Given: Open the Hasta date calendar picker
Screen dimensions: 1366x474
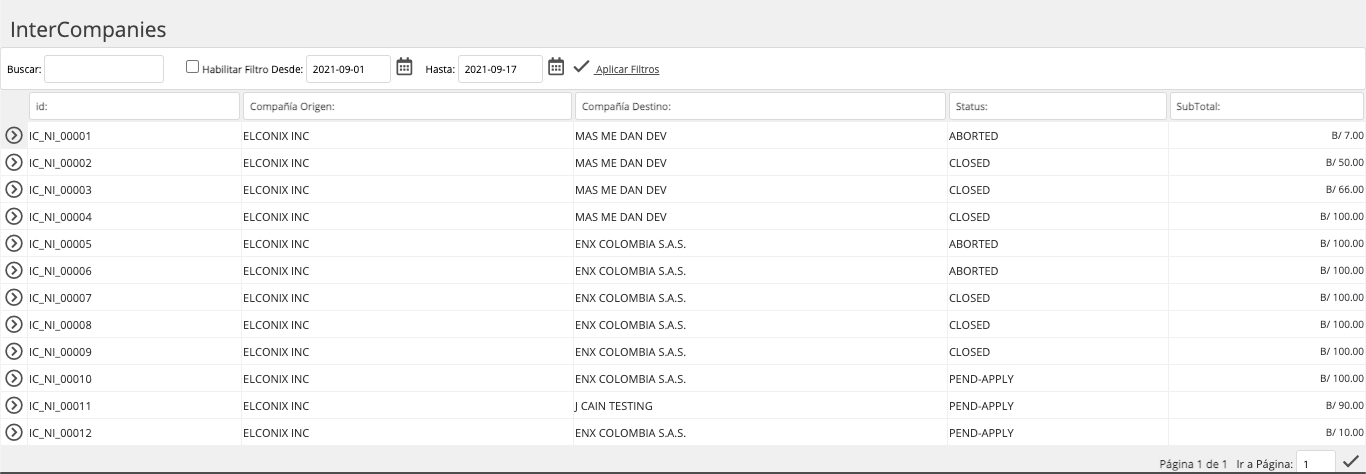Looking at the screenshot, I should coord(557,67).
